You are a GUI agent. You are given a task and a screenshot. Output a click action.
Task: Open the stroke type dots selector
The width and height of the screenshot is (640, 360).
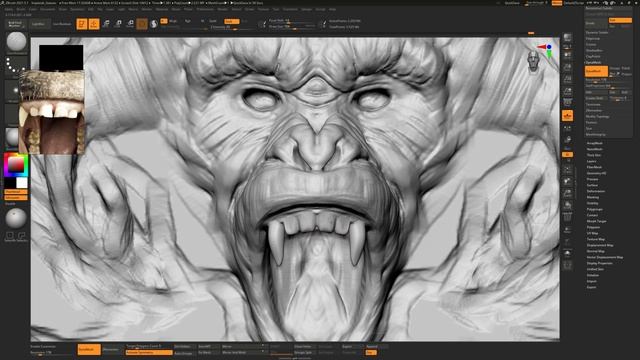tap(17, 66)
